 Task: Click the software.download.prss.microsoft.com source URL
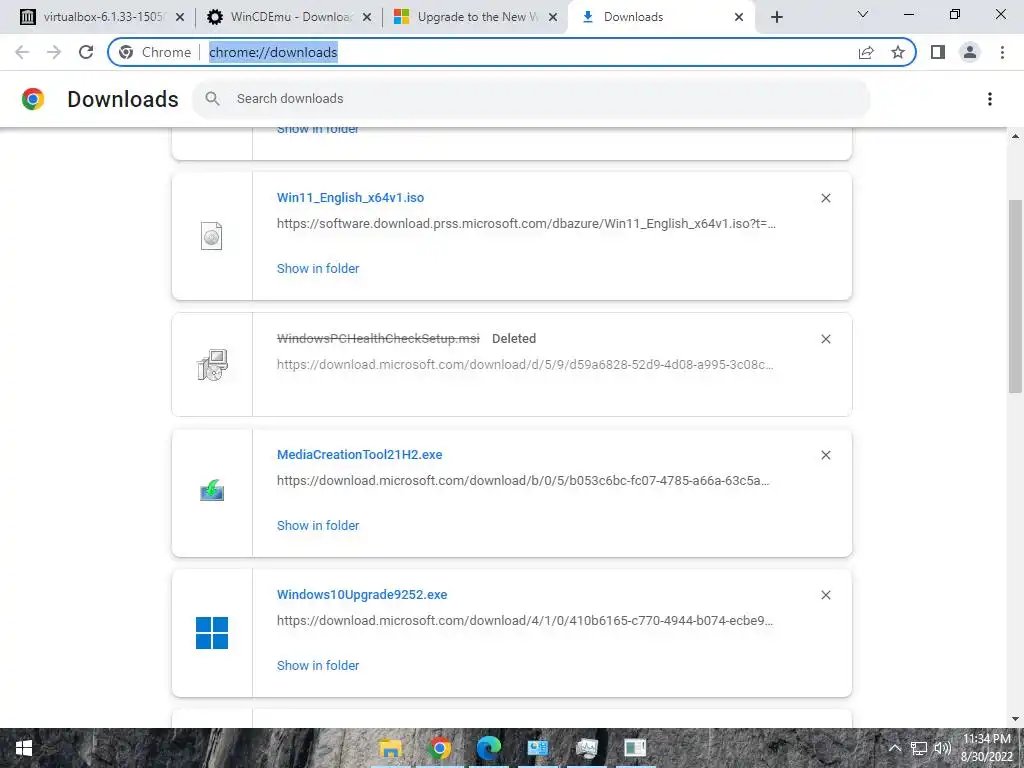[x=526, y=224]
